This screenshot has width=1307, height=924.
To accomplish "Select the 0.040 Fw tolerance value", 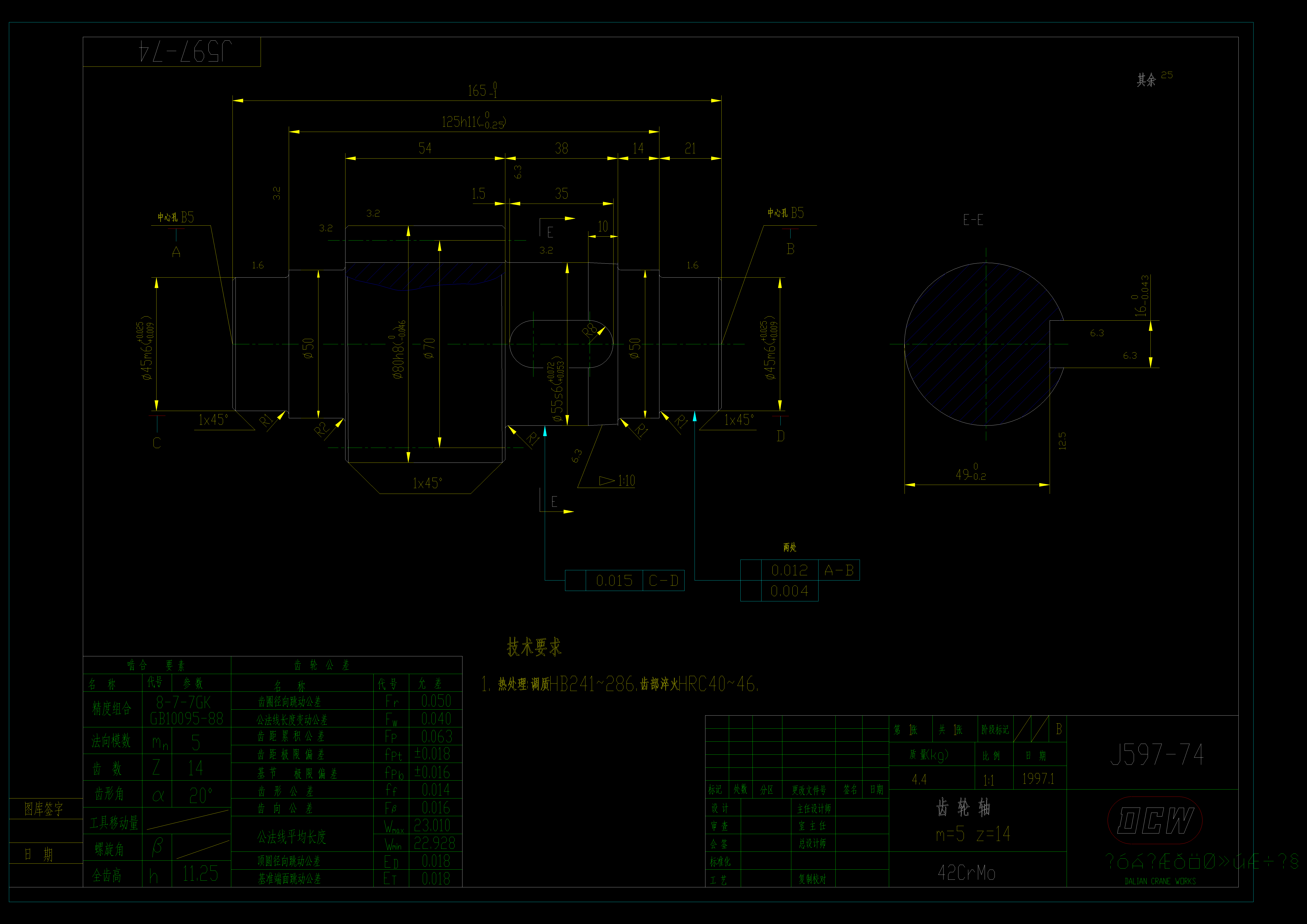I will 436,719.
